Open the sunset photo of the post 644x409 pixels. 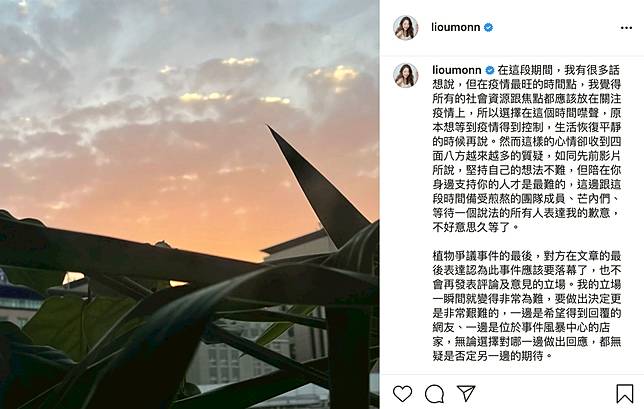tap(189, 204)
